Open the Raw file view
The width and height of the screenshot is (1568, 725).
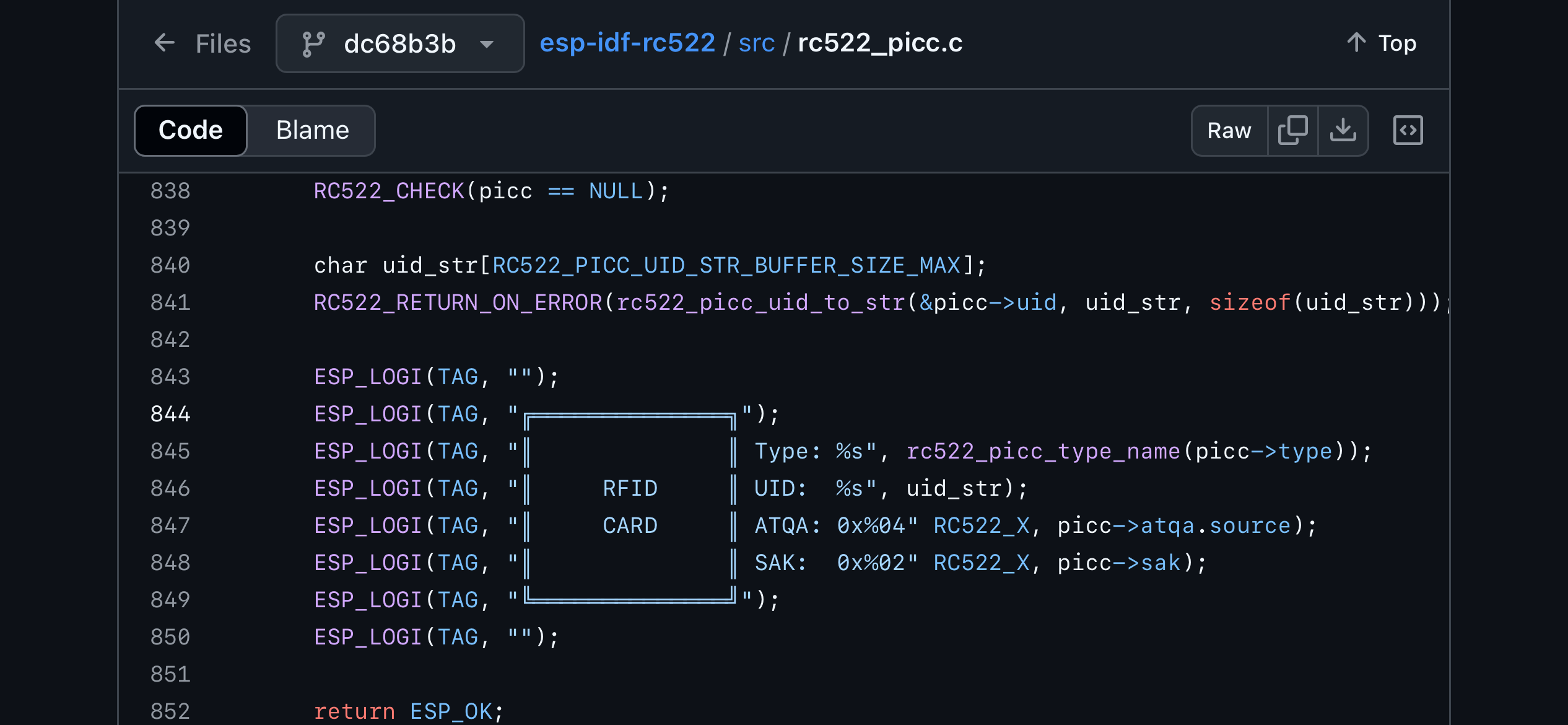pyautogui.click(x=1229, y=131)
